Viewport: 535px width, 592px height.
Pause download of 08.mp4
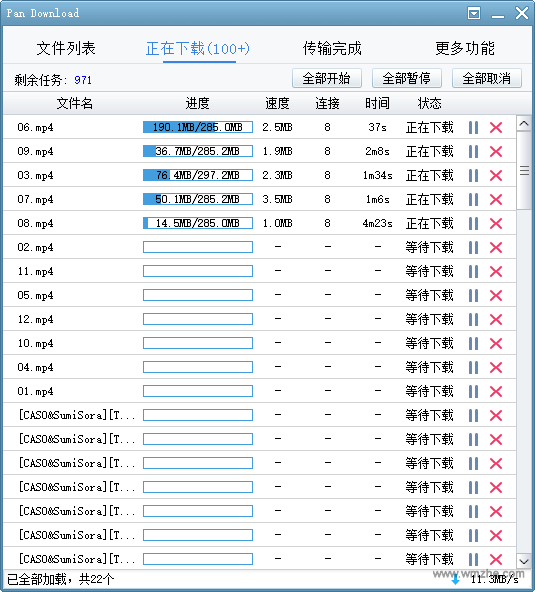point(473,224)
